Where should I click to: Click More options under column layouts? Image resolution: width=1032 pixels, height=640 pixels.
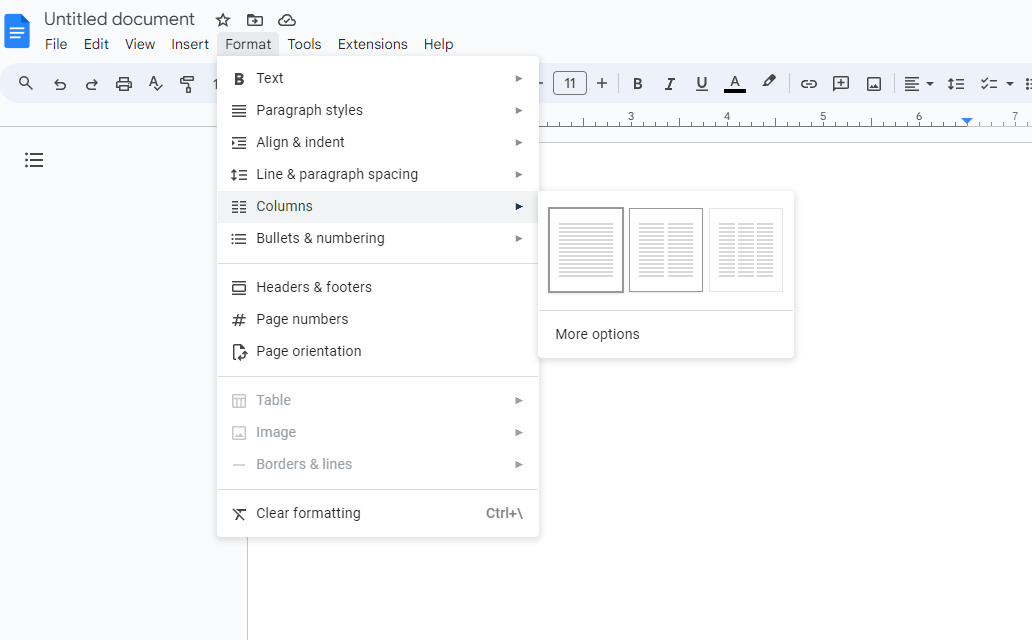click(596, 334)
